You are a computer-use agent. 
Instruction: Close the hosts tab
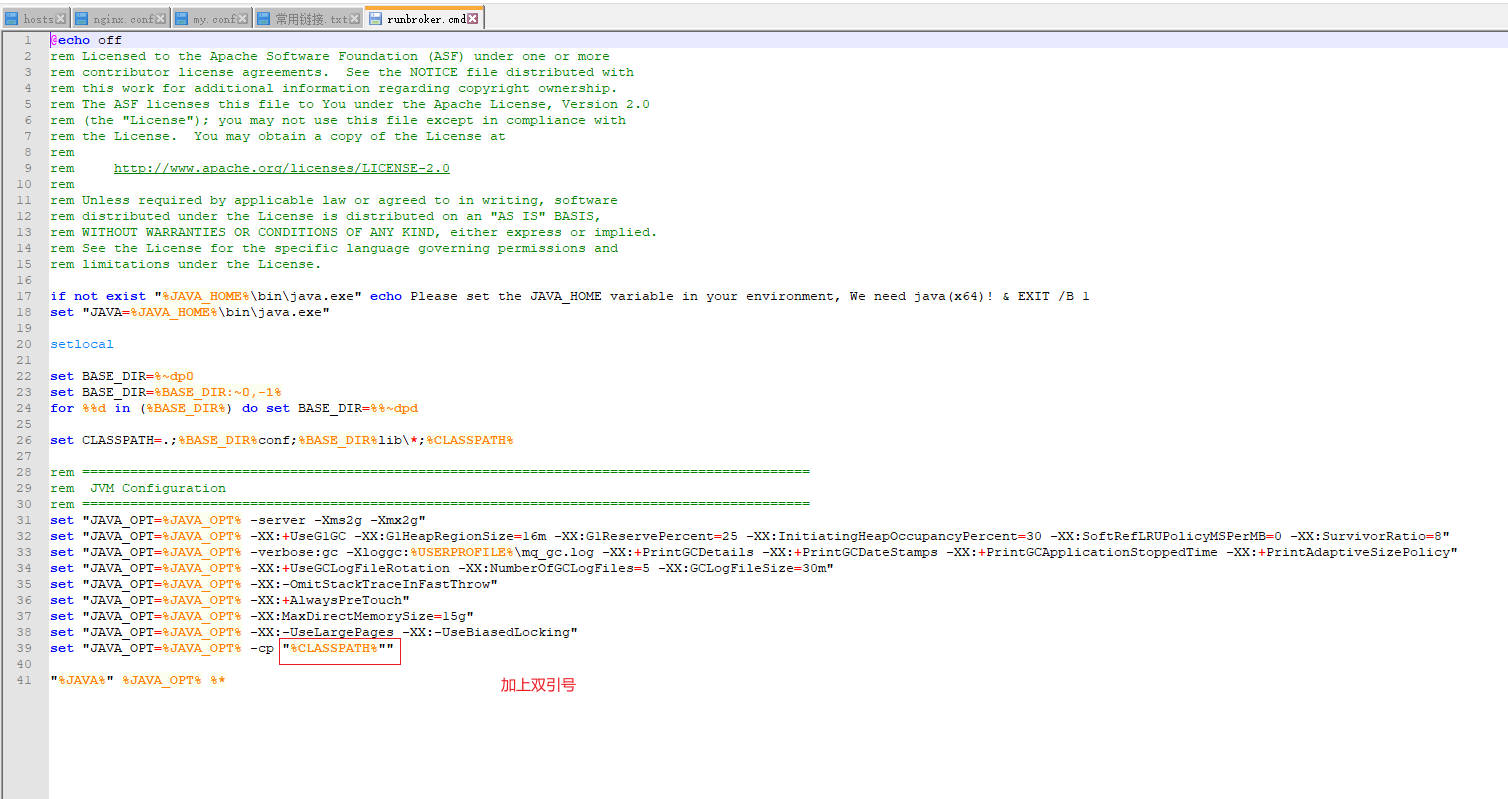(61, 18)
